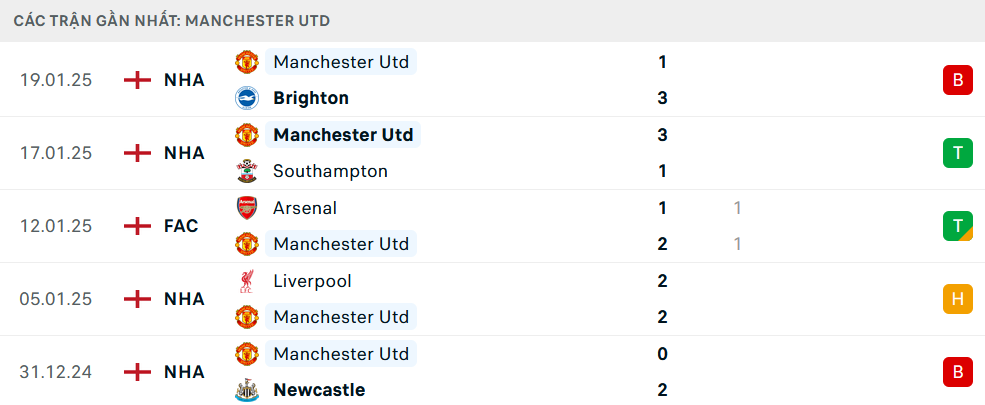Click the green T badge for Southampton match

tap(957, 153)
